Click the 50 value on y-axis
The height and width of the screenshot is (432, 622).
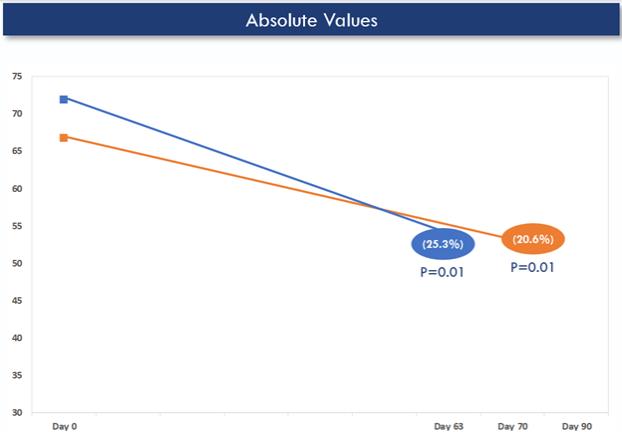click(x=17, y=263)
